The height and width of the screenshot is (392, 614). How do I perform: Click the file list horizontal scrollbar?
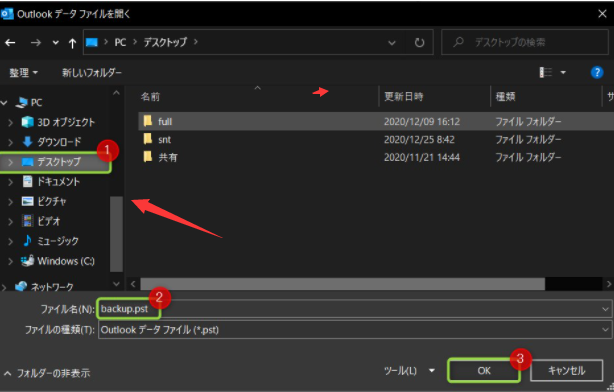click(343, 284)
